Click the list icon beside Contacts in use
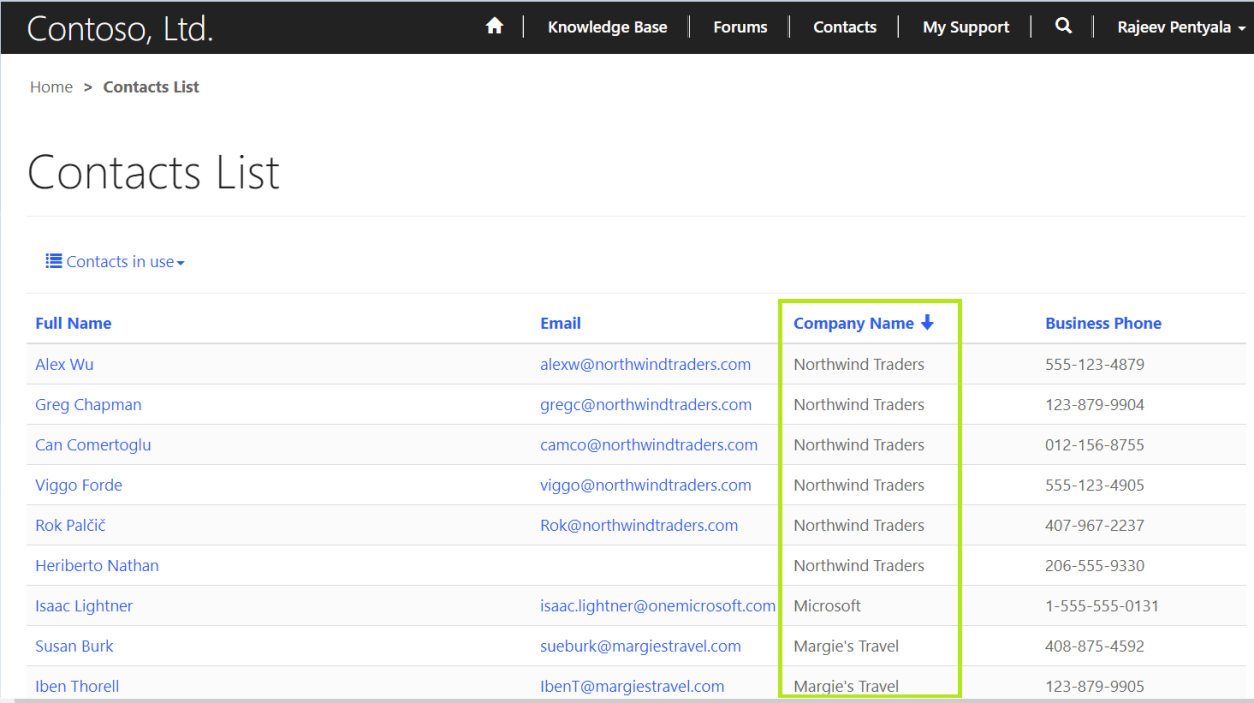 point(53,260)
